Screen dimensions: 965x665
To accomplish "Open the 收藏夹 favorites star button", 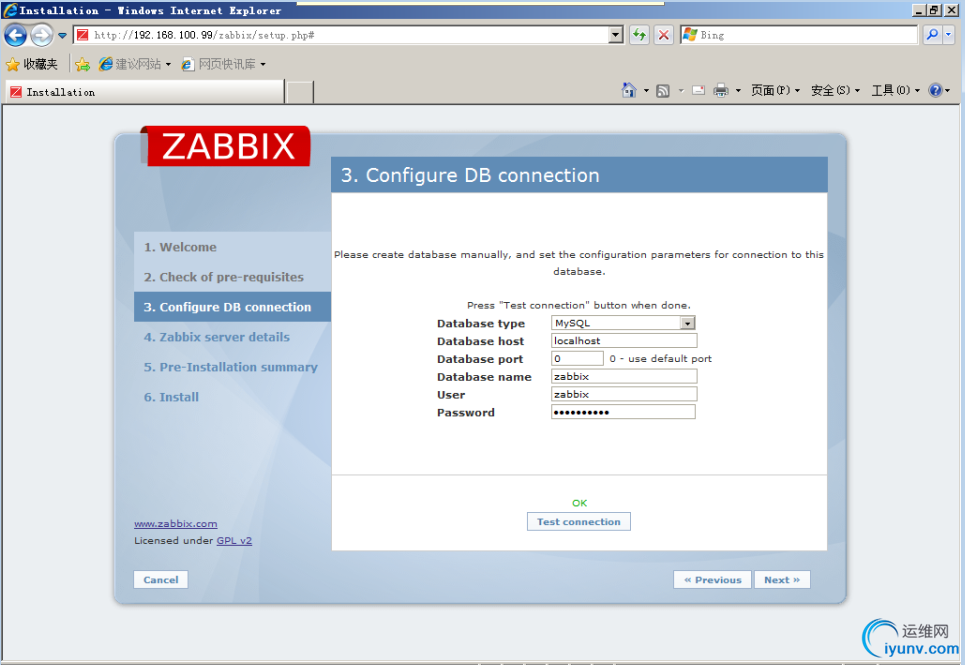I will coord(31,64).
